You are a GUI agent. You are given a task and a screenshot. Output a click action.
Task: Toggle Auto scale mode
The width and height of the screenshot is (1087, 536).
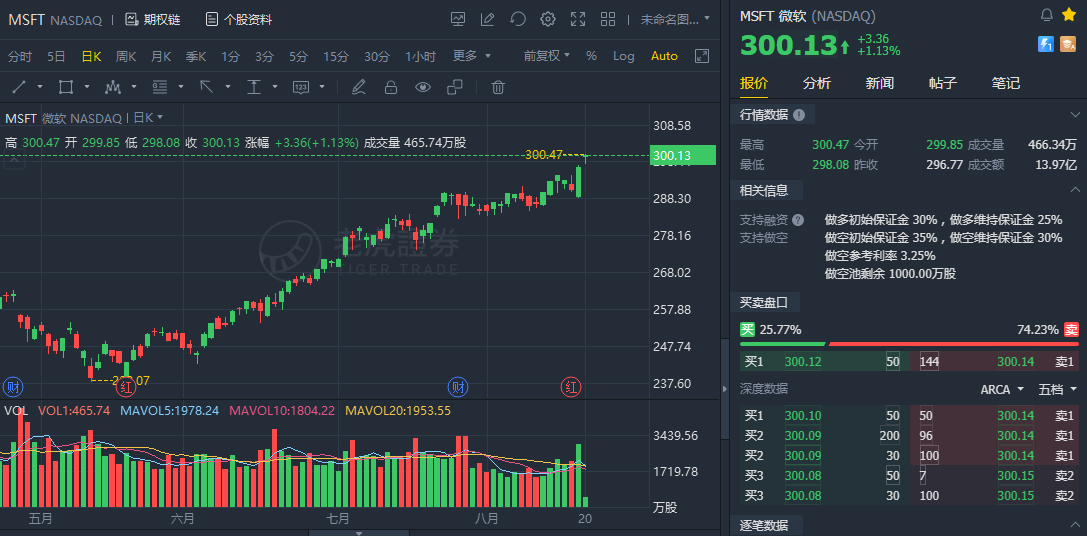tap(664, 56)
